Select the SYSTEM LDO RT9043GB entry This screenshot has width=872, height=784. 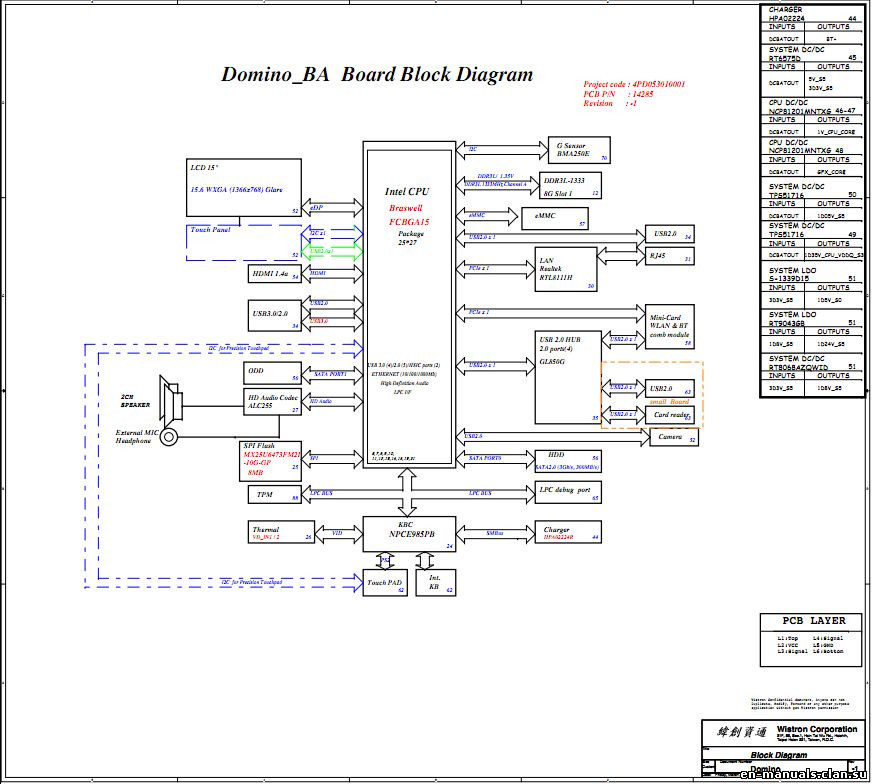pos(812,319)
